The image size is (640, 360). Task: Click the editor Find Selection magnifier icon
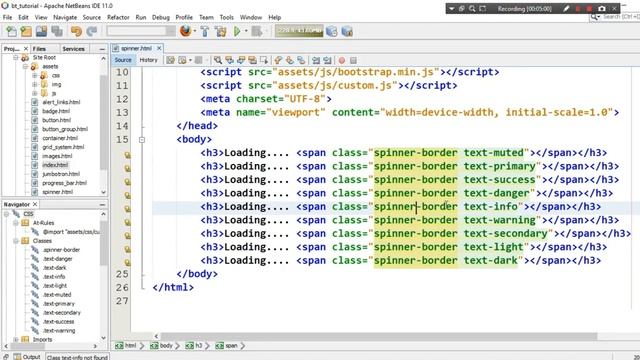click(218, 60)
